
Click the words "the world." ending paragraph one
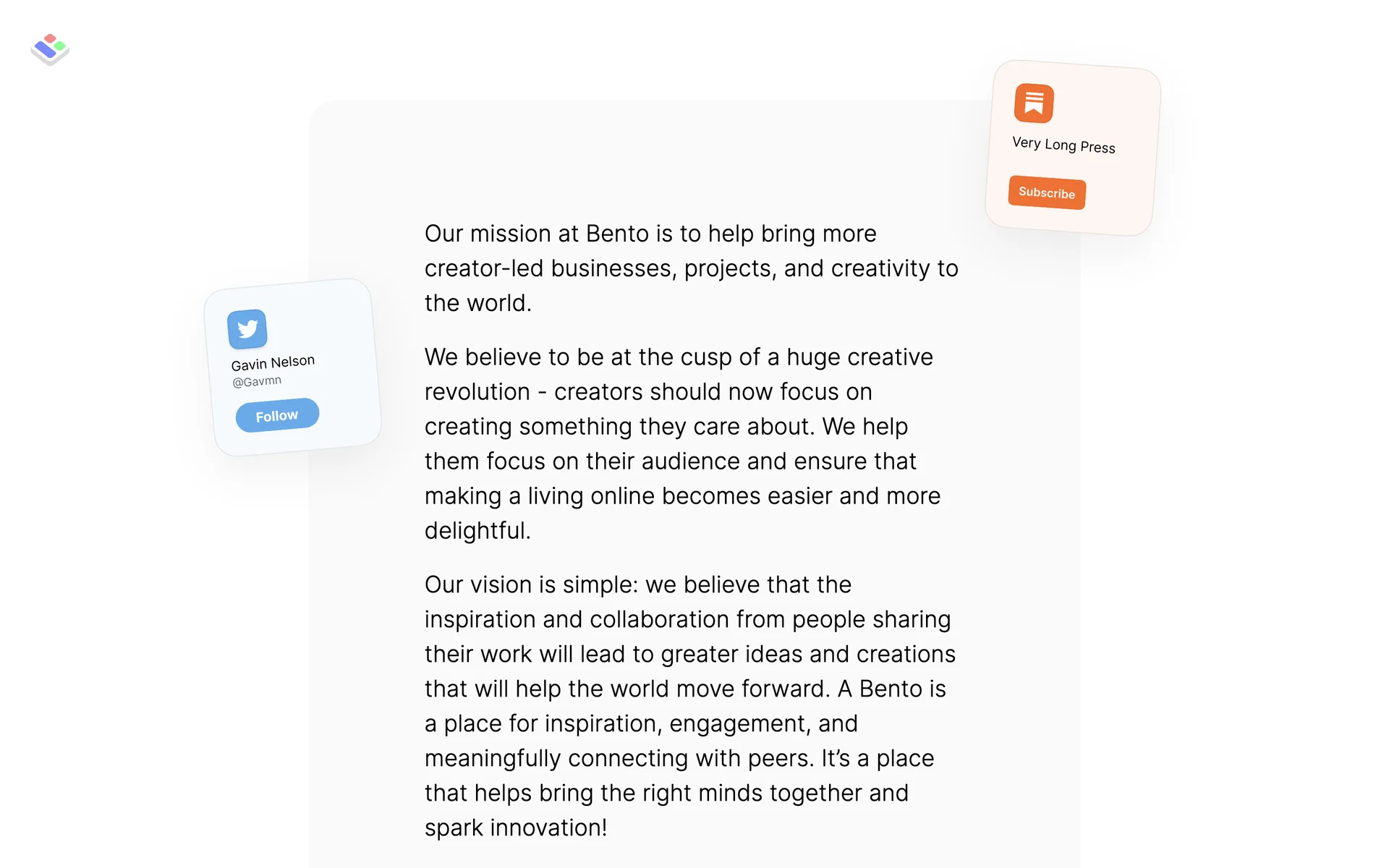coord(477,303)
